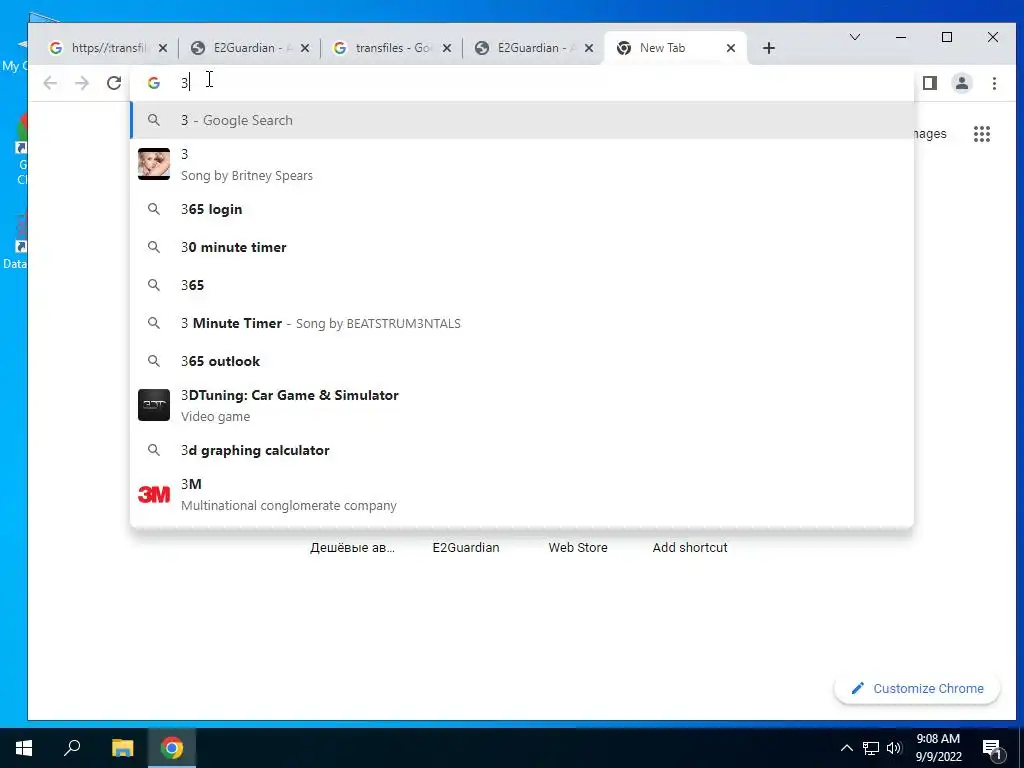Close the New Tab tab
The height and width of the screenshot is (768, 1024).
coord(731,48)
